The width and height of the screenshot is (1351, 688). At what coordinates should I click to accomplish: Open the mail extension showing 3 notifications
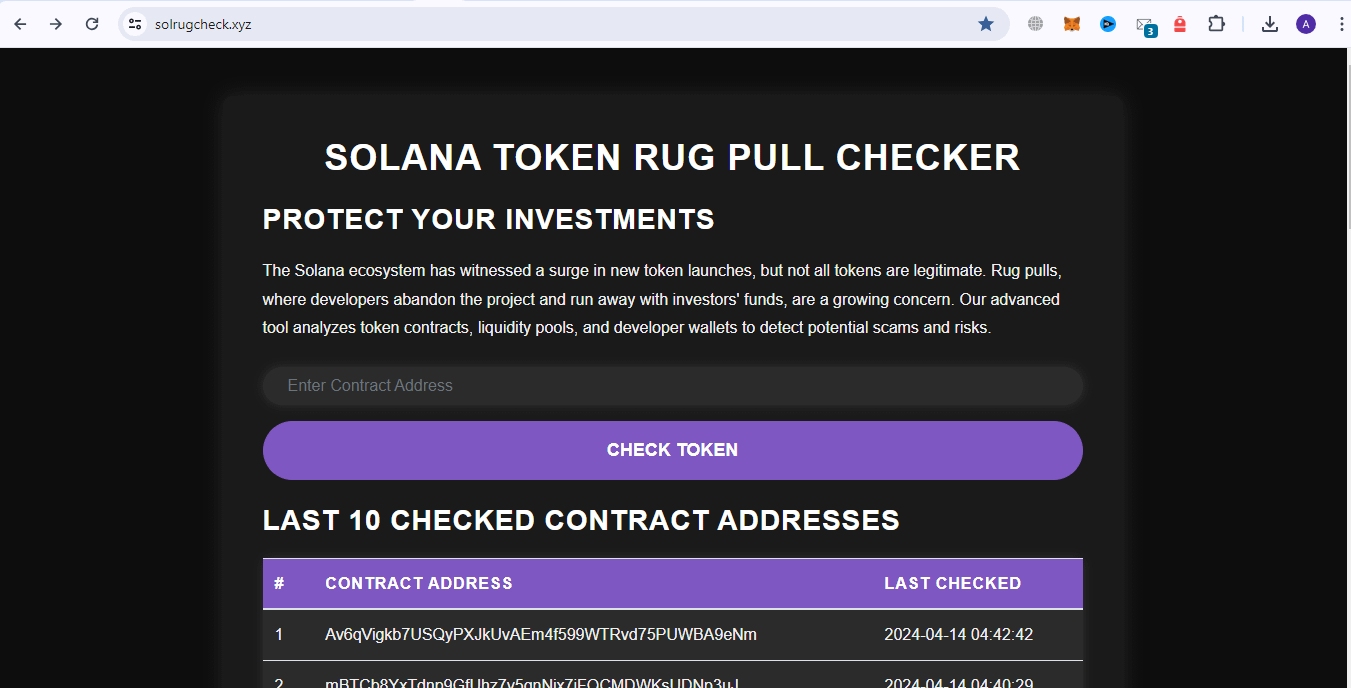(x=1144, y=23)
